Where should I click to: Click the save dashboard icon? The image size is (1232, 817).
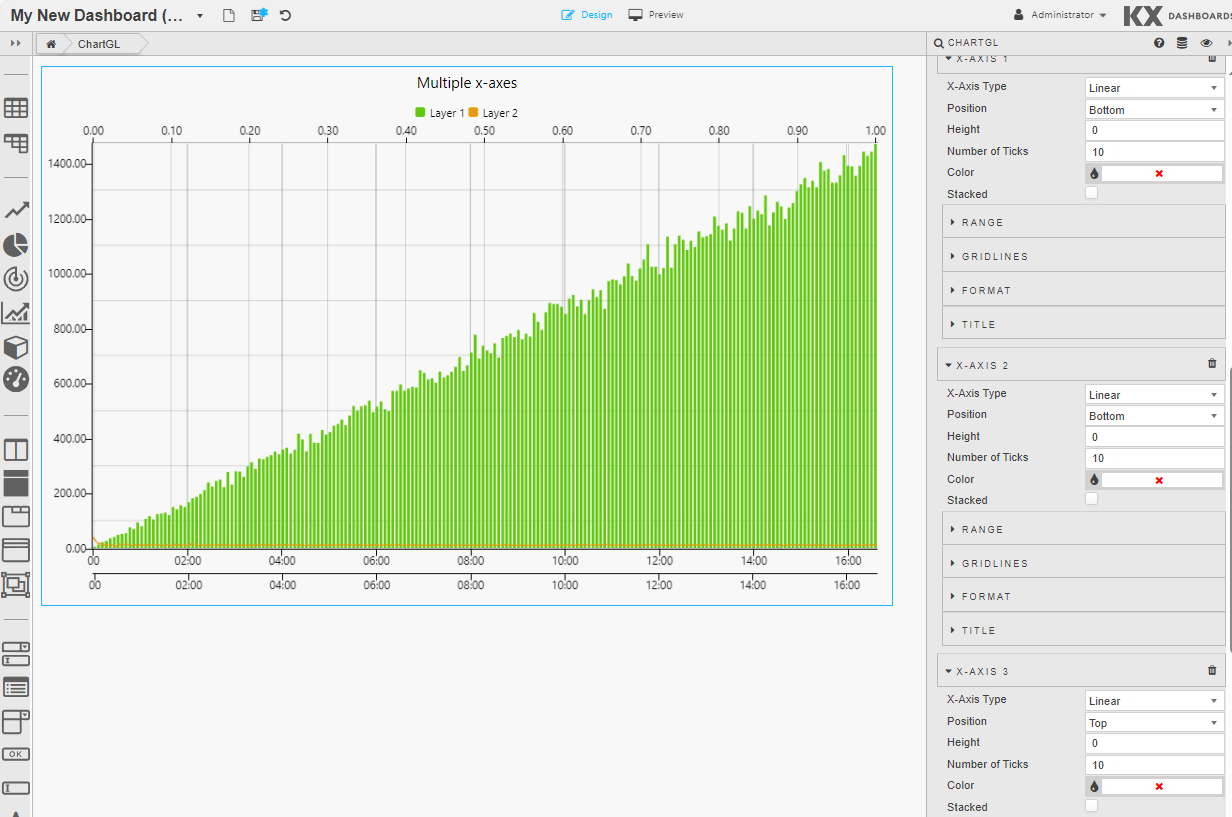[x=259, y=15]
